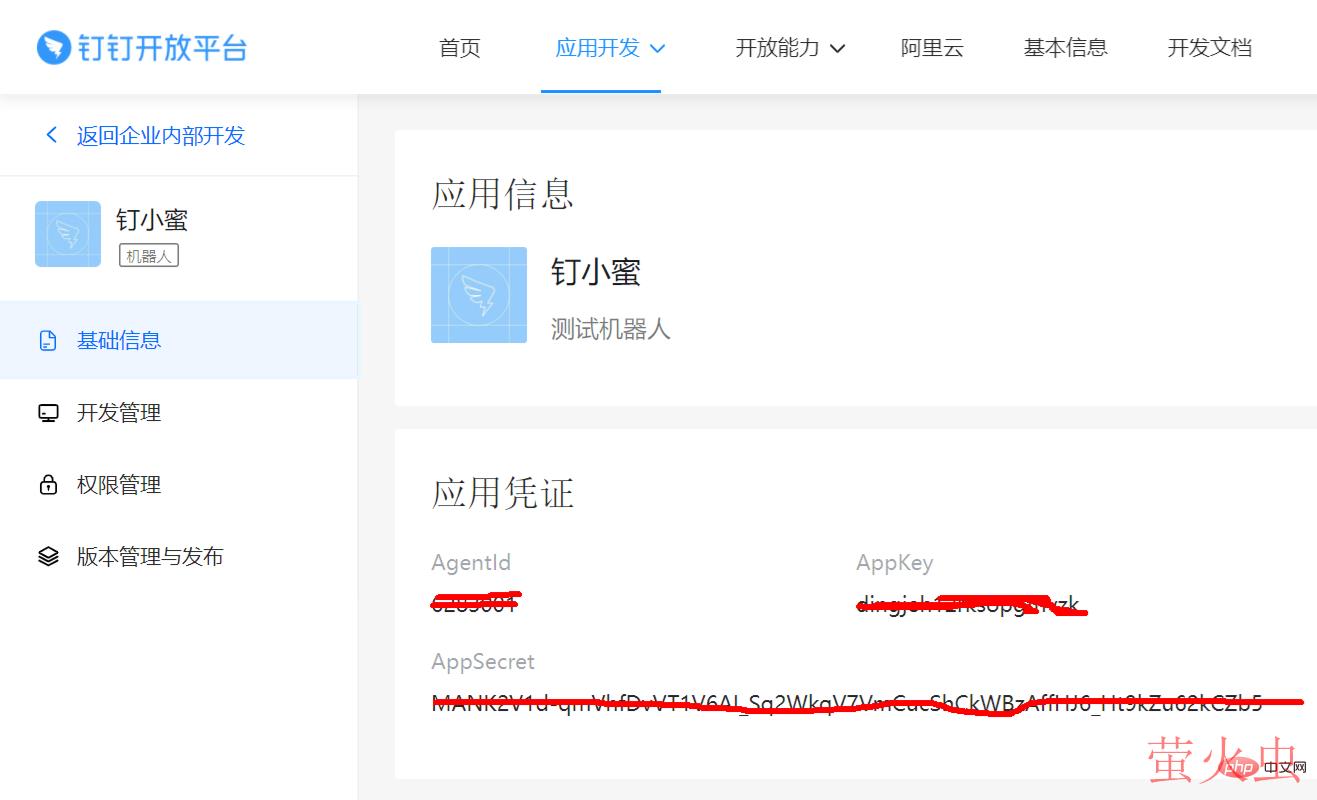
Task: Click the 机器人 tag under 钉小蜜
Action: click(x=149, y=255)
